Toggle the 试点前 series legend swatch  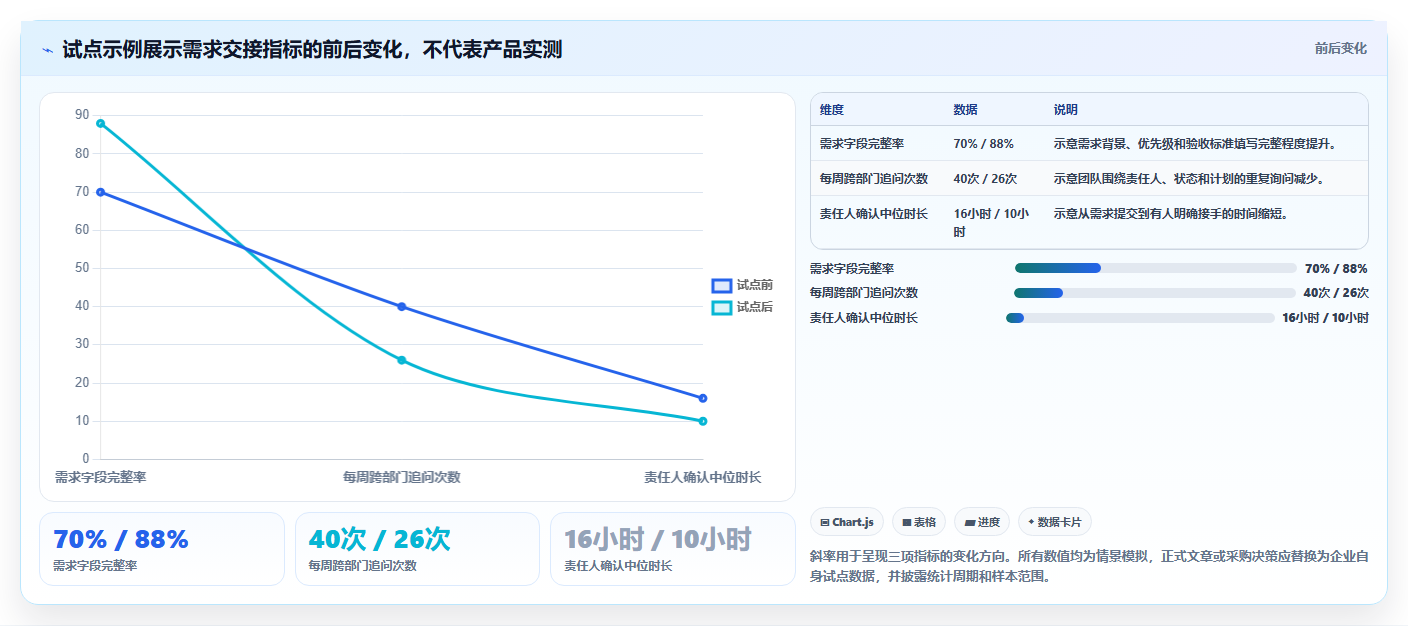click(x=722, y=286)
